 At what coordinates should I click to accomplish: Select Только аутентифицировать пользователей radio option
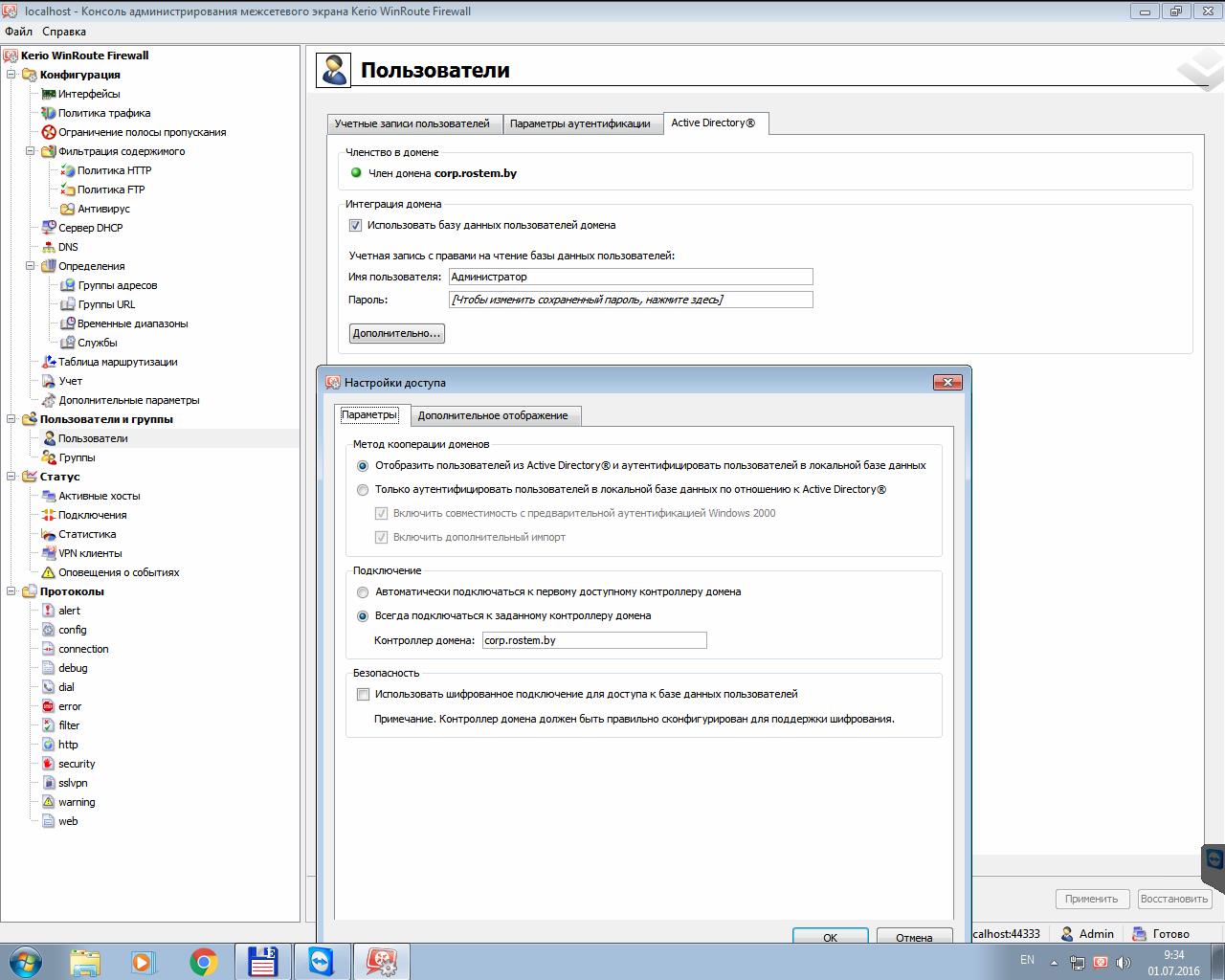pos(363,490)
